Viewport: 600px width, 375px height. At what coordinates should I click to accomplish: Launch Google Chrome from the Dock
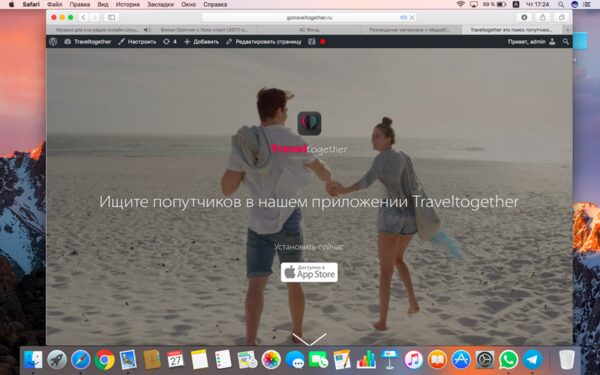coord(104,360)
